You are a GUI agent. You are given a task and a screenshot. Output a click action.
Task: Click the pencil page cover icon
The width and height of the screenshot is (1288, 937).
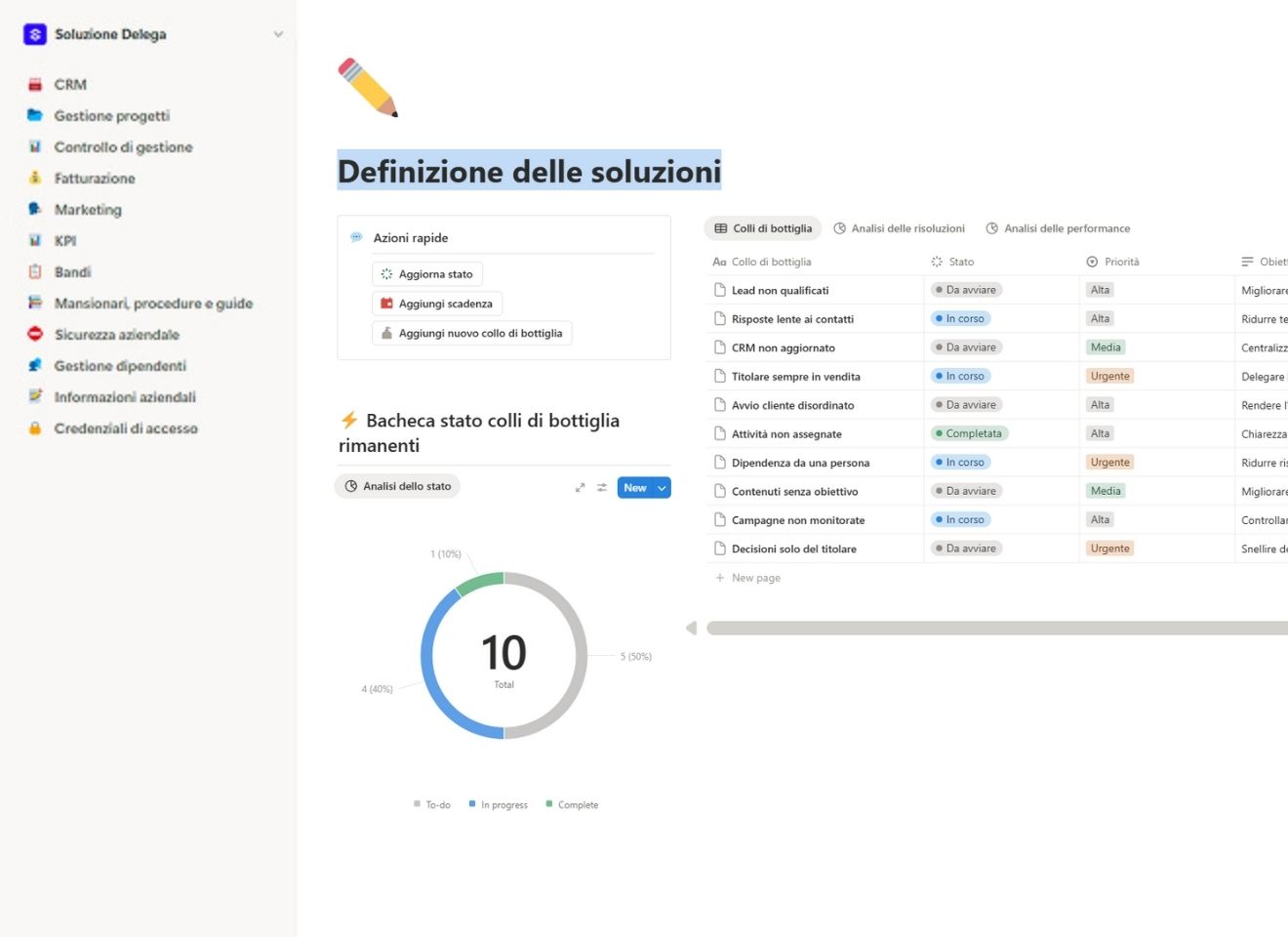(369, 88)
